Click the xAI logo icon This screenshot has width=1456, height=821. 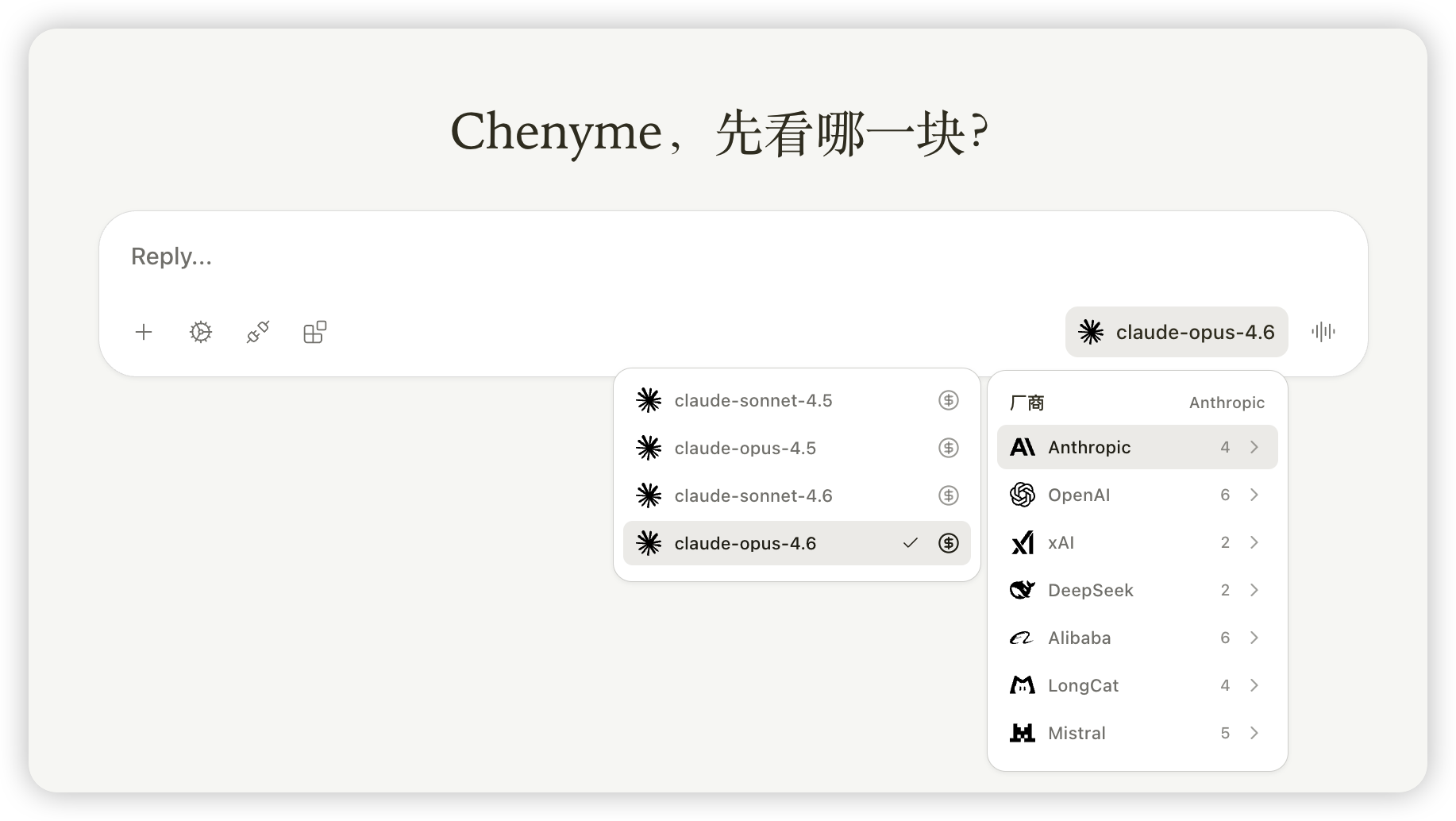click(x=1023, y=542)
